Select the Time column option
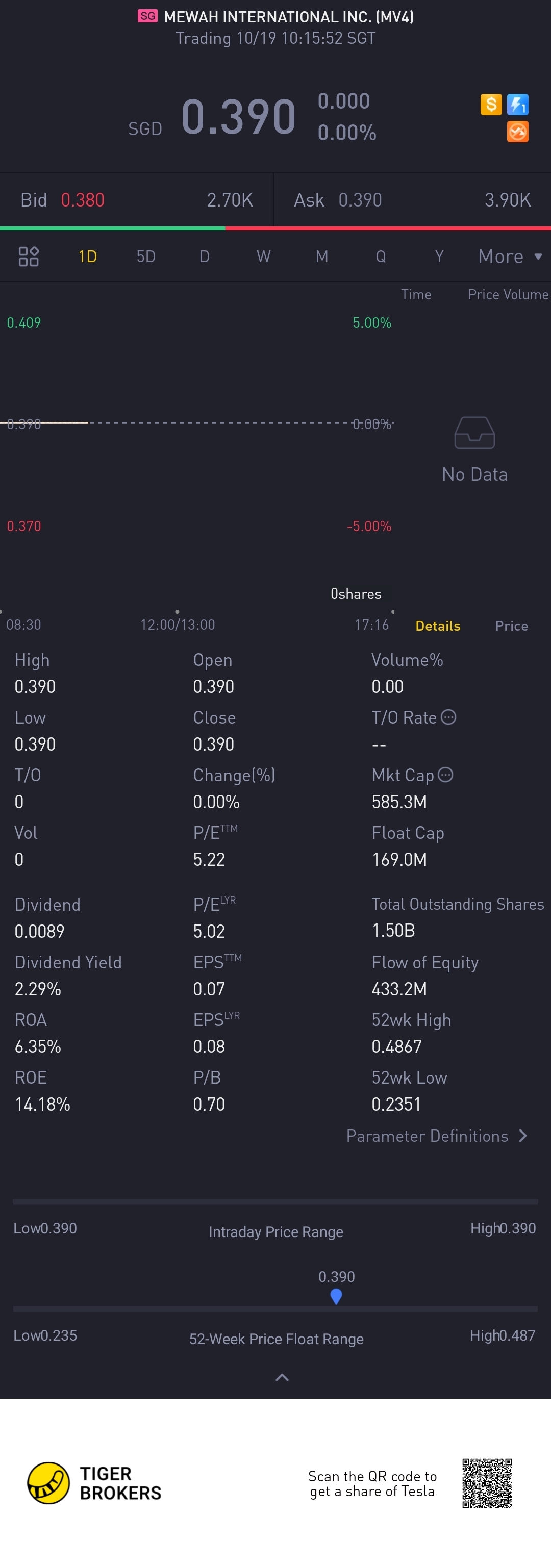Image resolution: width=551 pixels, height=1568 pixels. [x=416, y=295]
